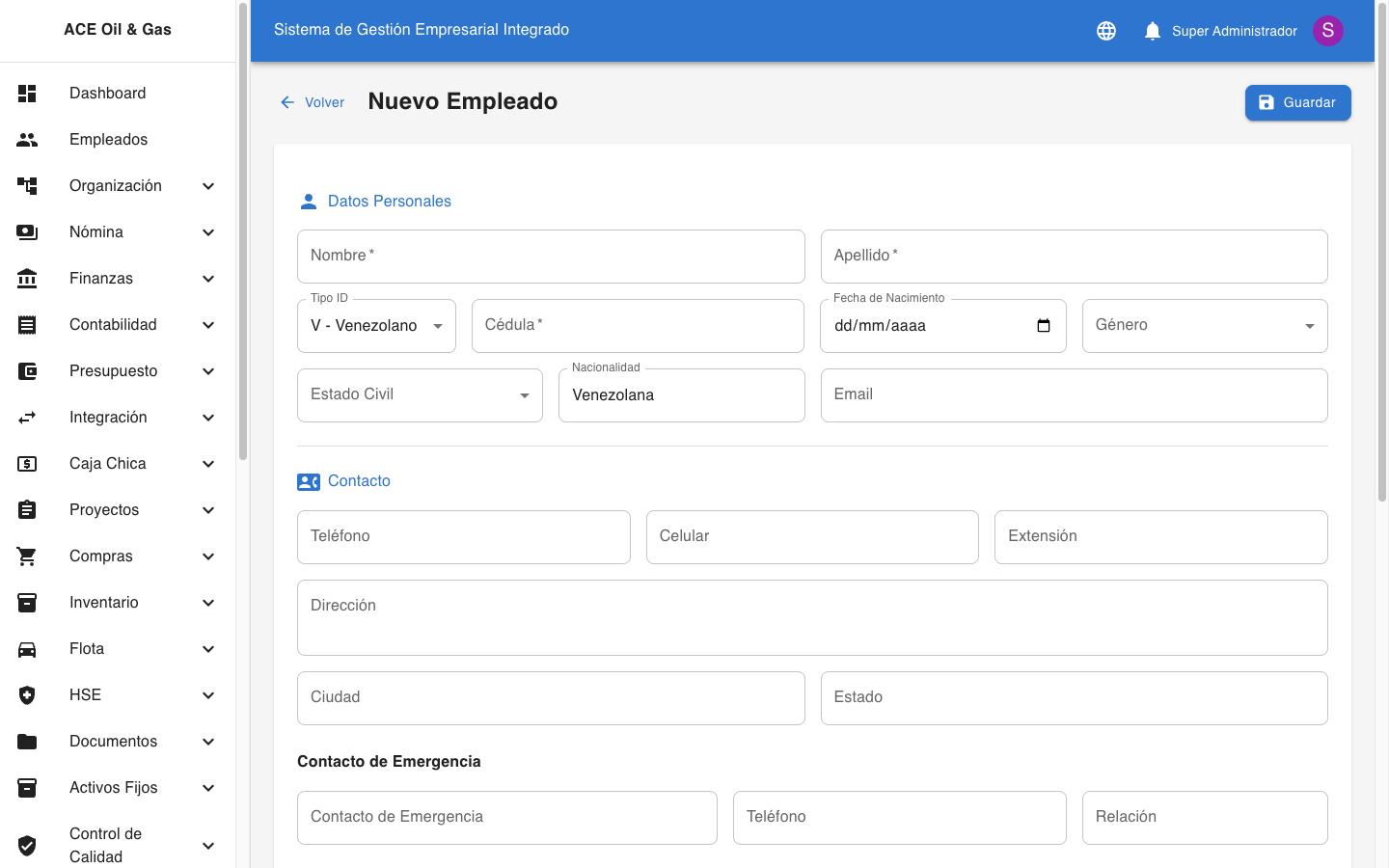The height and width of the screenshot is (868, 1389).
Task: Click the HSE shield icon
Action: pos(27,695)
